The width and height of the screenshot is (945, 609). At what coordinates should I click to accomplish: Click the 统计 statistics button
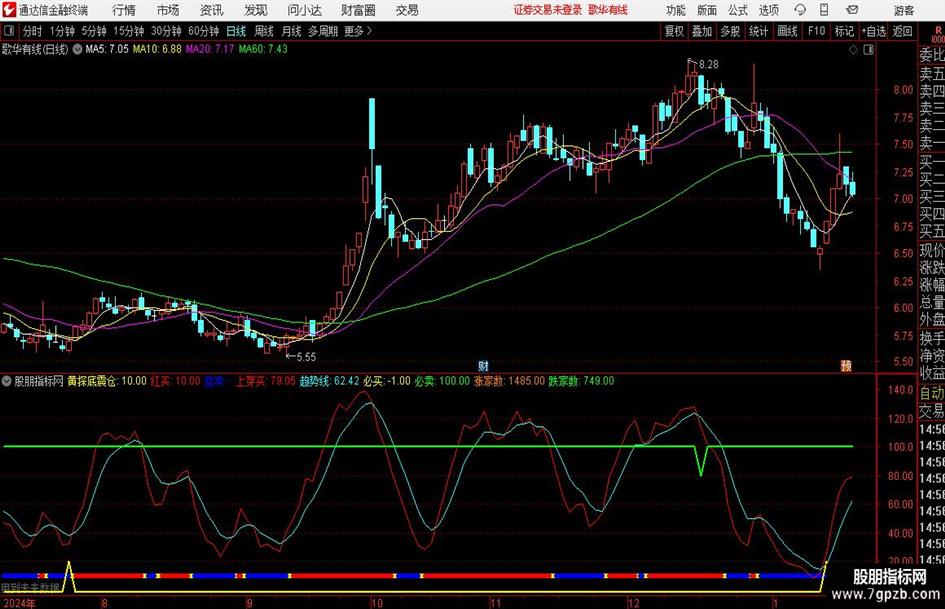coord(758,31)
